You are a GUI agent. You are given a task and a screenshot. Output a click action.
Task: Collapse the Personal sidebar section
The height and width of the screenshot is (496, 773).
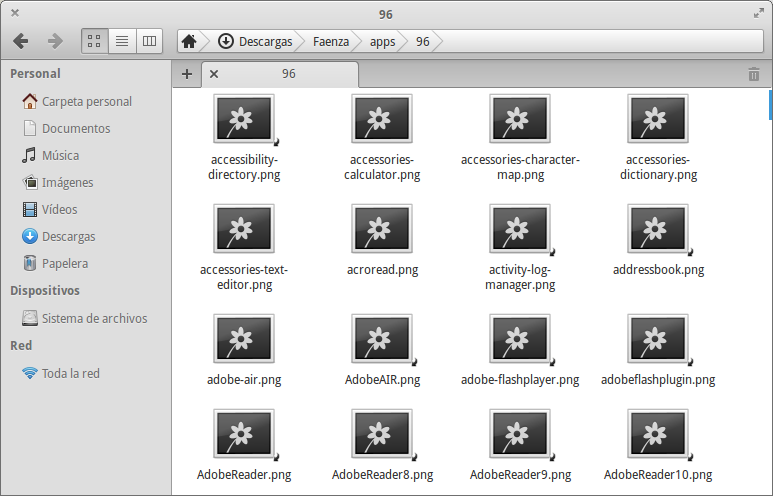(35, 74)
